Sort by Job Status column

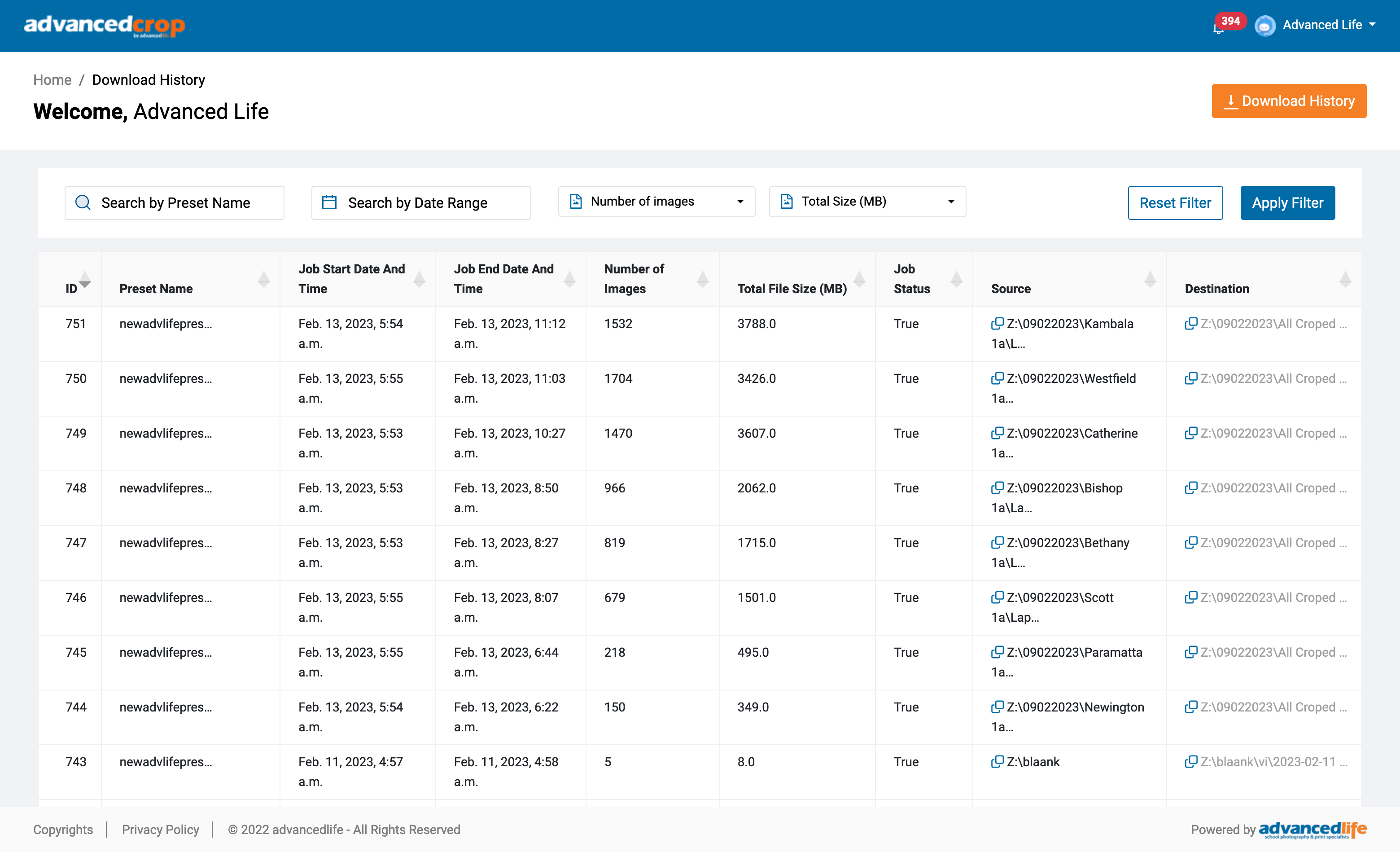tap(956, 279)
